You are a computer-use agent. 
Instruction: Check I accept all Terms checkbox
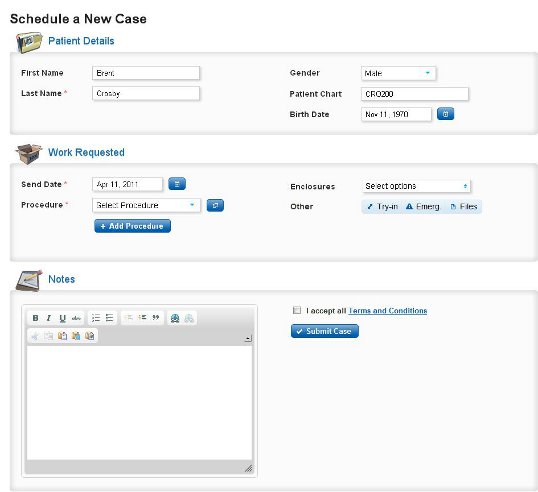(x=297, y=310)
